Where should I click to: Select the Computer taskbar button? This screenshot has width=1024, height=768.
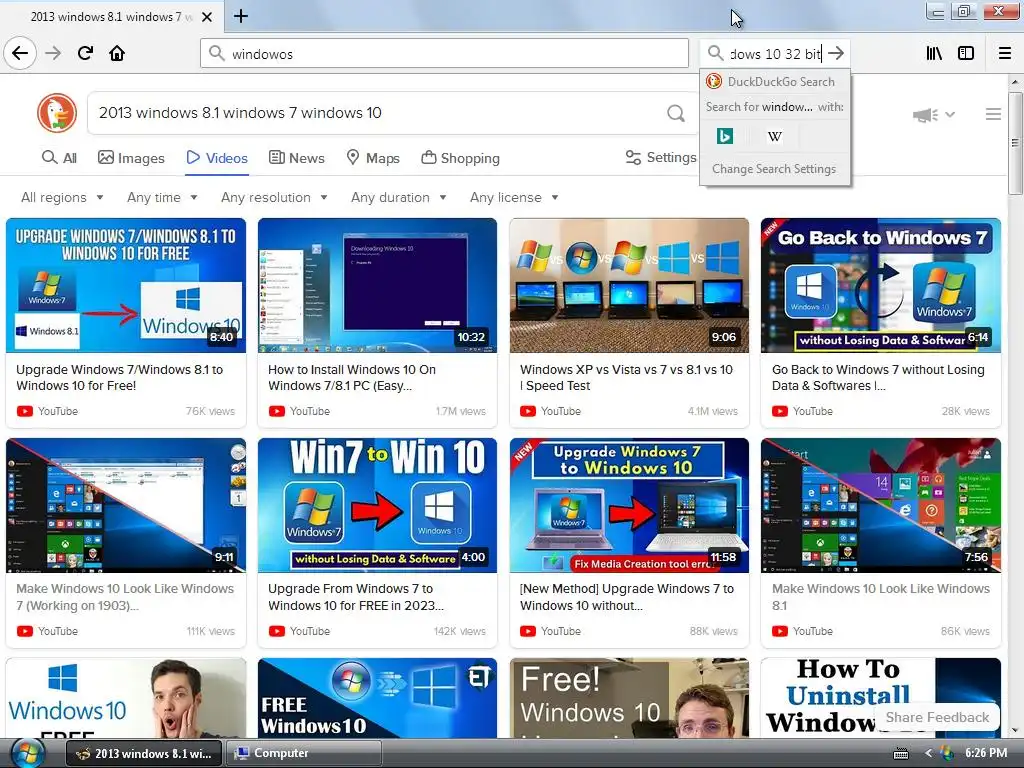304,753
